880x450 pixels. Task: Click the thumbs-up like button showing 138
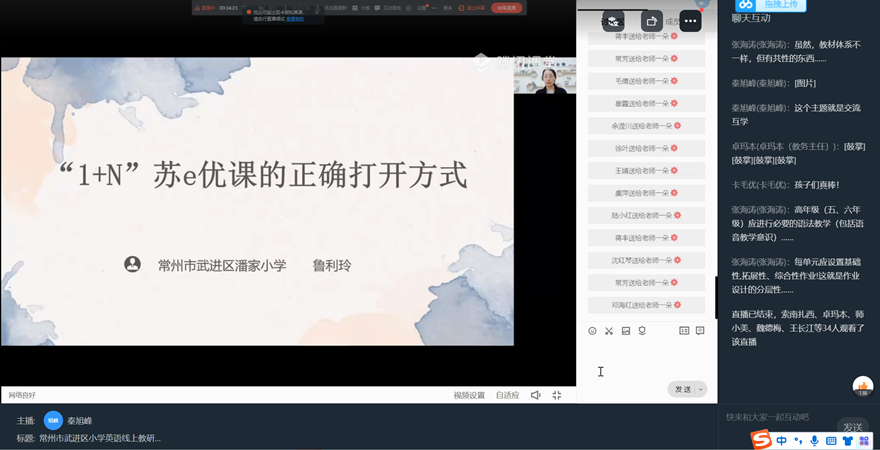coord(863,387)
